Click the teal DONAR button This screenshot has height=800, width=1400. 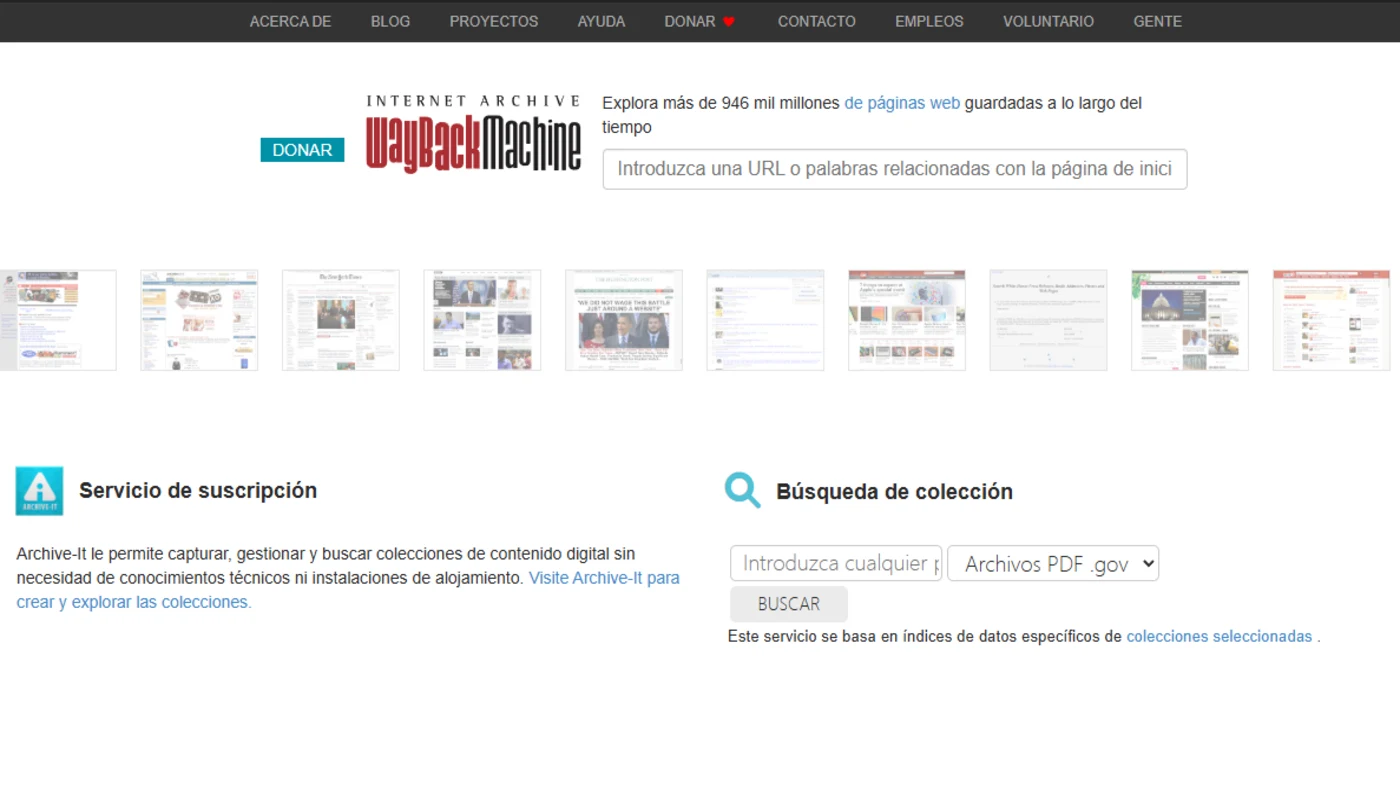tap(302, 150)
